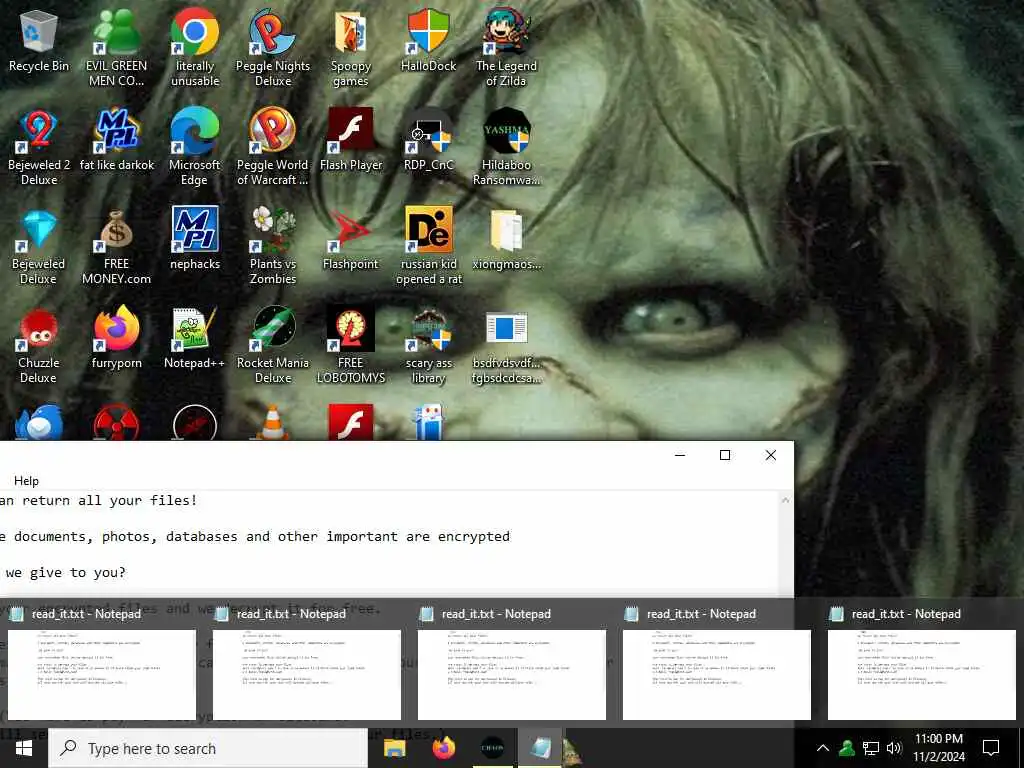Maximize the Notepad window
Screen dimensions: 1024x768
pos(725,455)
